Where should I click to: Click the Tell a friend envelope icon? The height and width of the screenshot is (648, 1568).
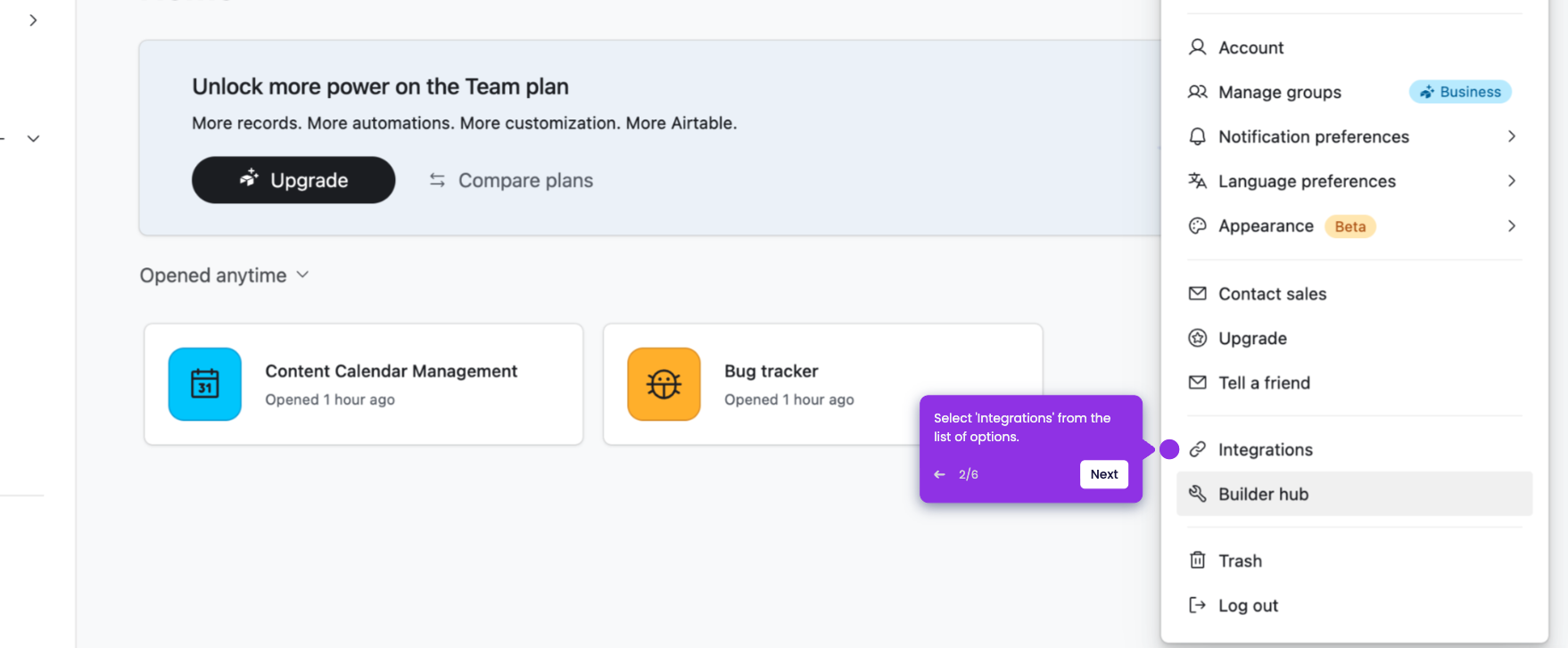pos(1197,382)
